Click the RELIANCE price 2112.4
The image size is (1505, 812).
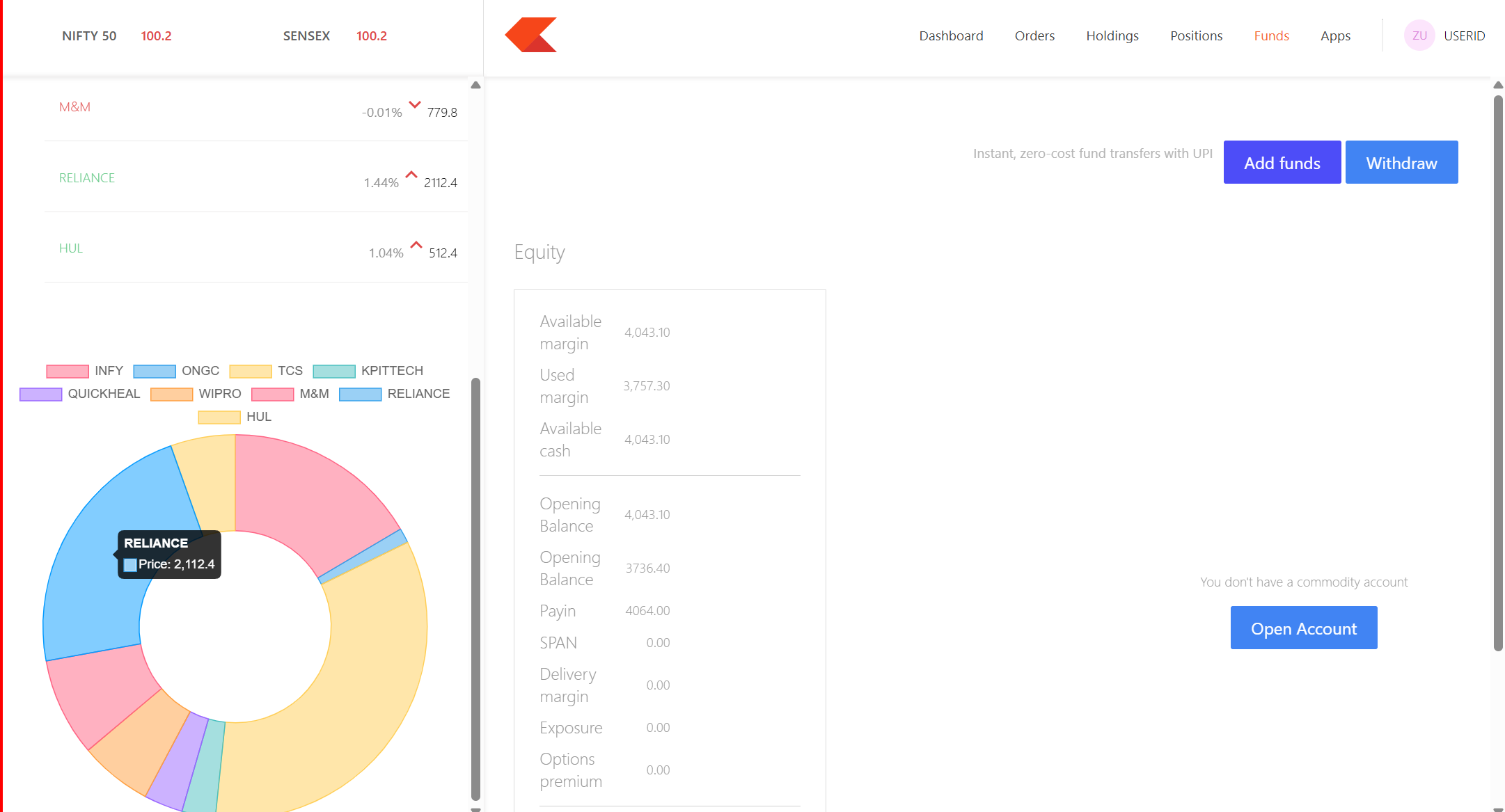click(441, 183)
